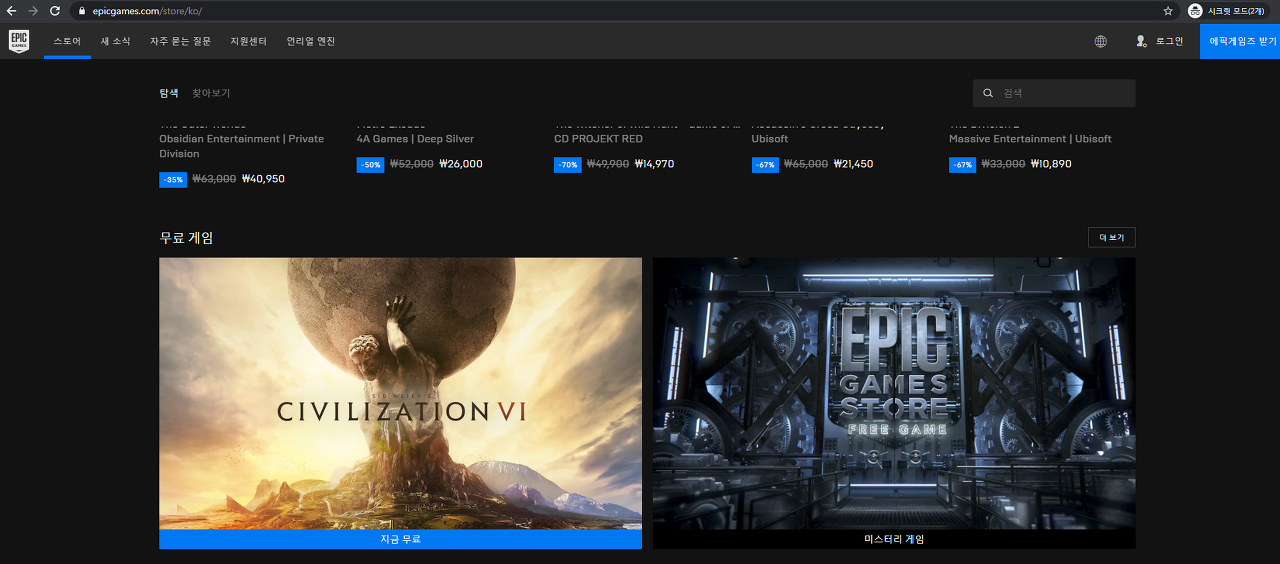Click the -35% discount badge
Viewport: 1280px width, 564px height.
pyautogui.click(x=172, y=179)
